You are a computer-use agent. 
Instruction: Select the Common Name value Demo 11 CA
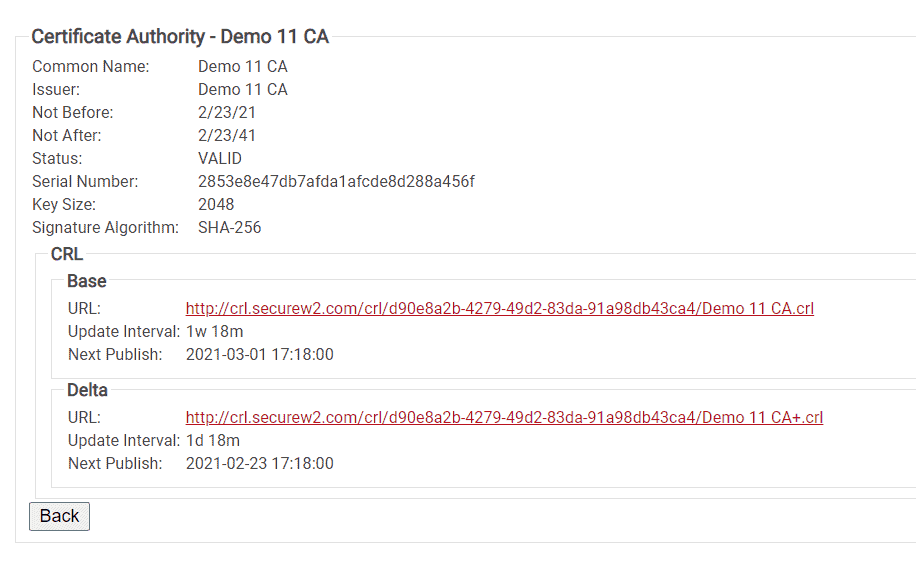click(x=242, y=67)
